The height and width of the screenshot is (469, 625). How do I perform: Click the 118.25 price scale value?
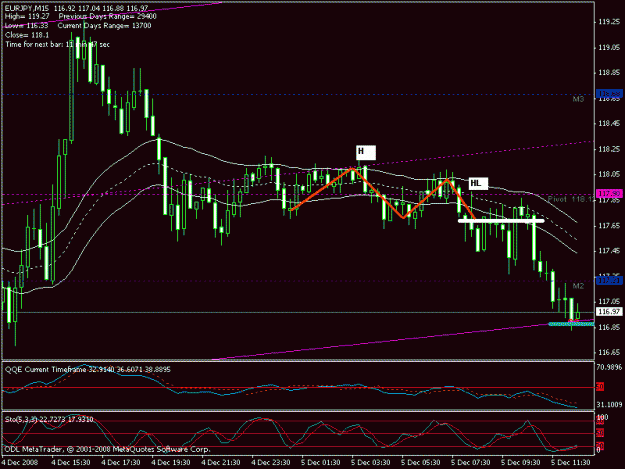coord(609,149)
